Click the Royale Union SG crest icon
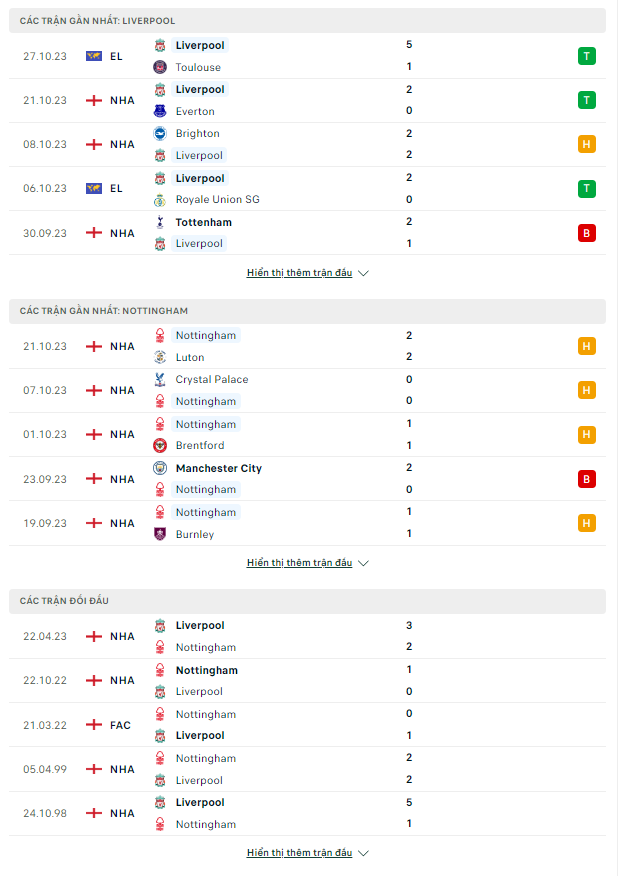 [160, 199]
